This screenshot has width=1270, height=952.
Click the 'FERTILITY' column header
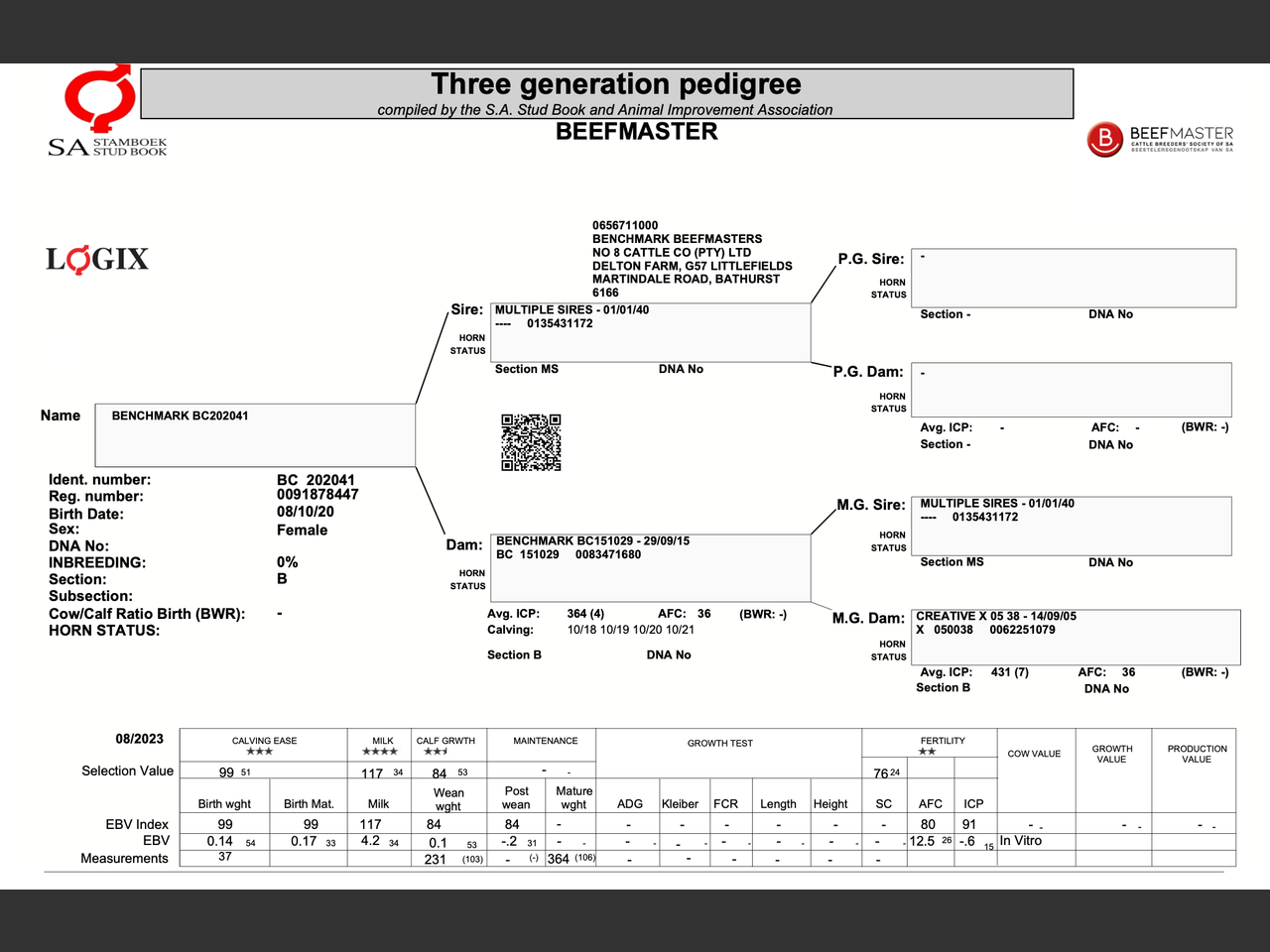coord(943,741)
